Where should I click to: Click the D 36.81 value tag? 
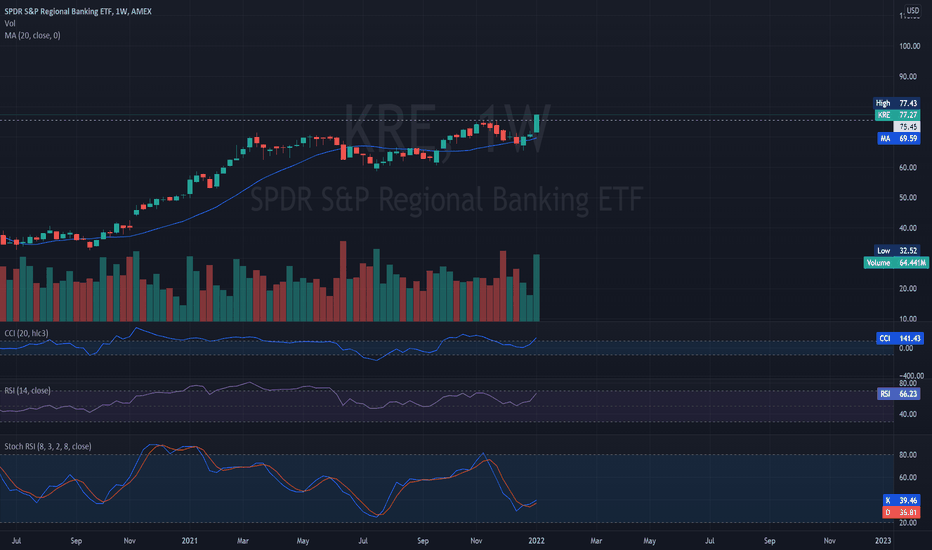pyautogui.click(x=901, y=512)
